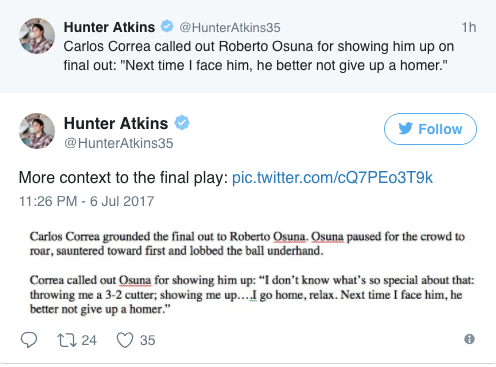Screen dimensions: 496x367
Task: Click @HunterAtkins35 handle under main name
Action: (x=119, y=143)
